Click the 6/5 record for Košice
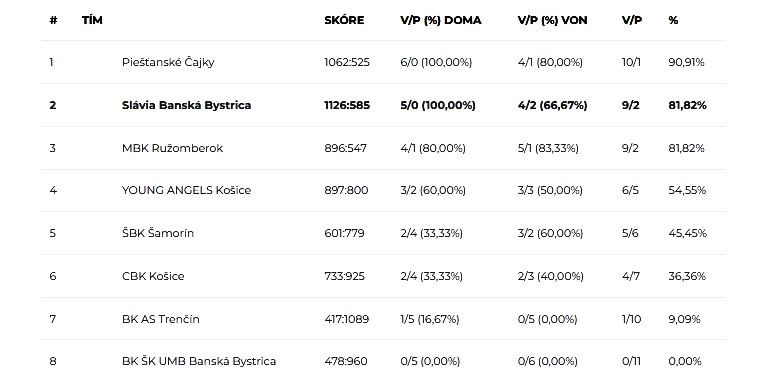This screenshot has width=764, height=384. point(630,190)
